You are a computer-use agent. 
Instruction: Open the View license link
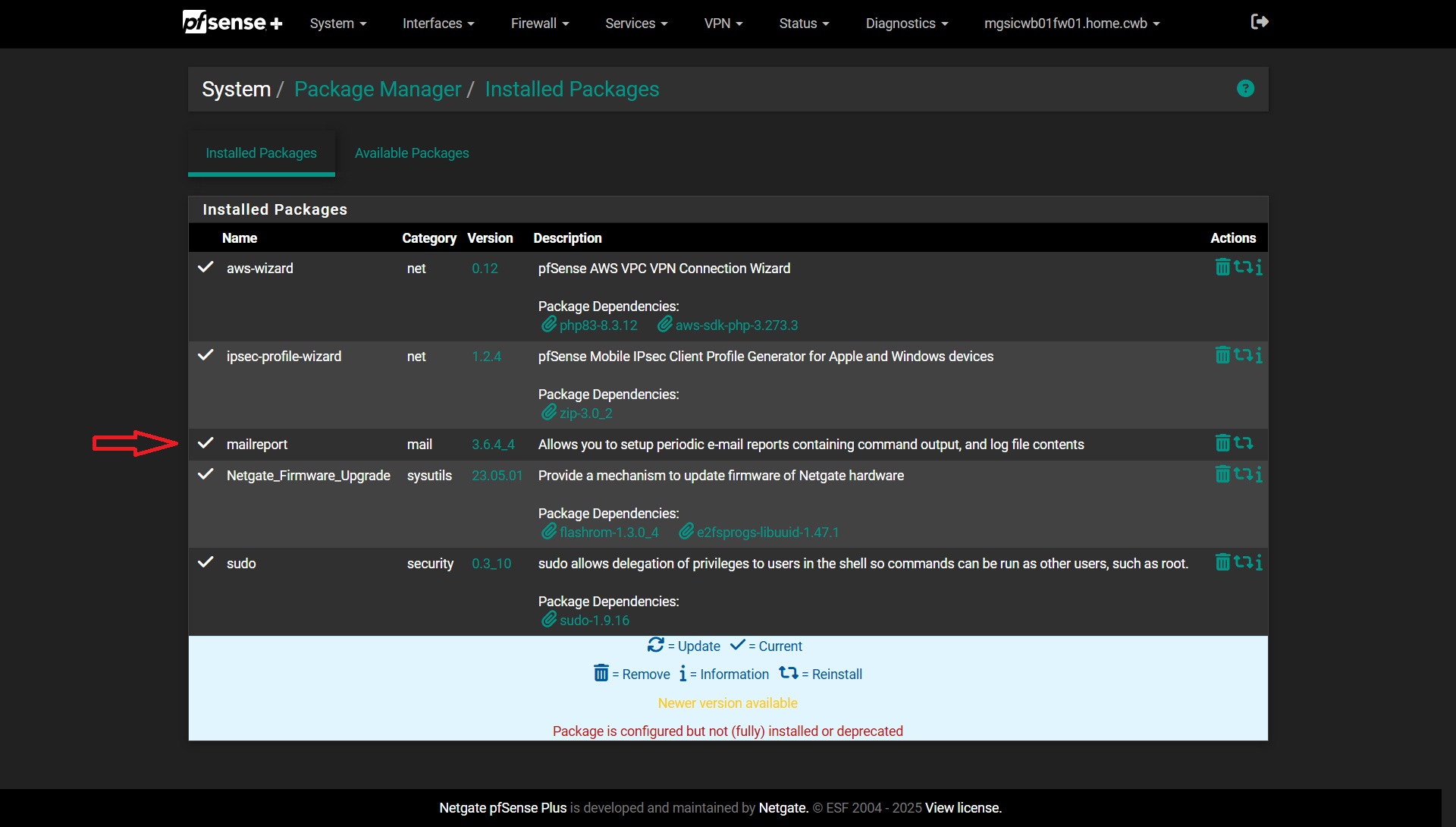coord(963,808)
